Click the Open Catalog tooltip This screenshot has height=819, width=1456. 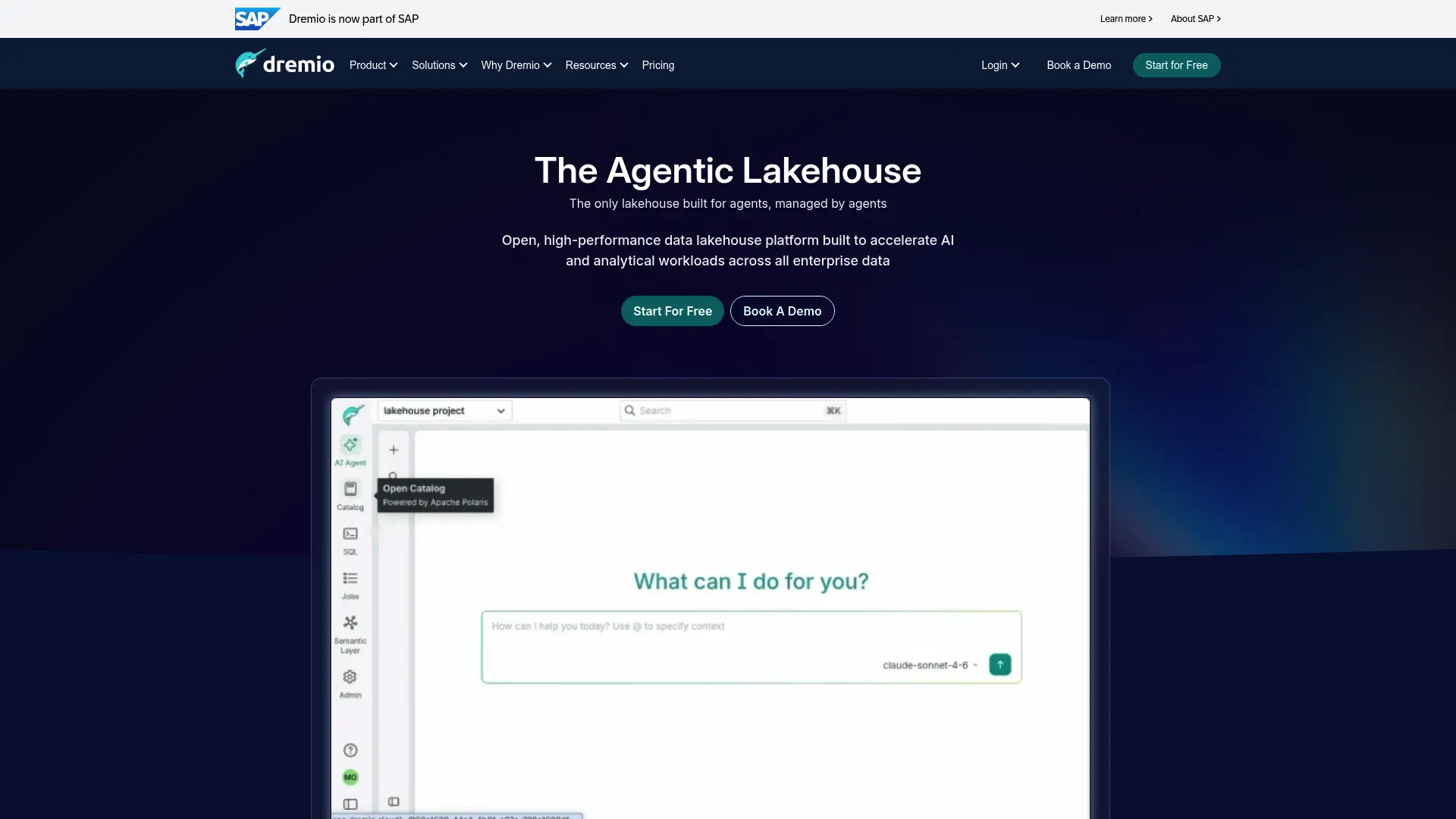point(435,495)
